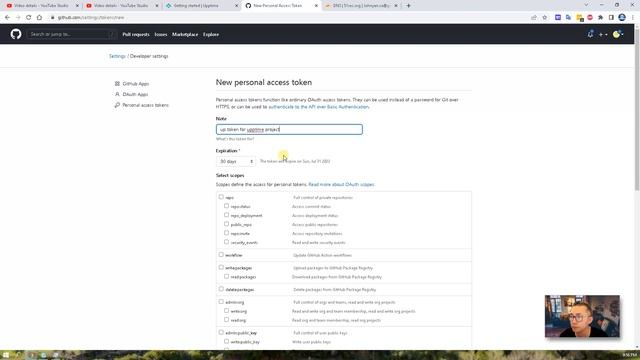Check the delete:packages scope
The width and height of the screenshot is (640, 360).
[221, 289]
